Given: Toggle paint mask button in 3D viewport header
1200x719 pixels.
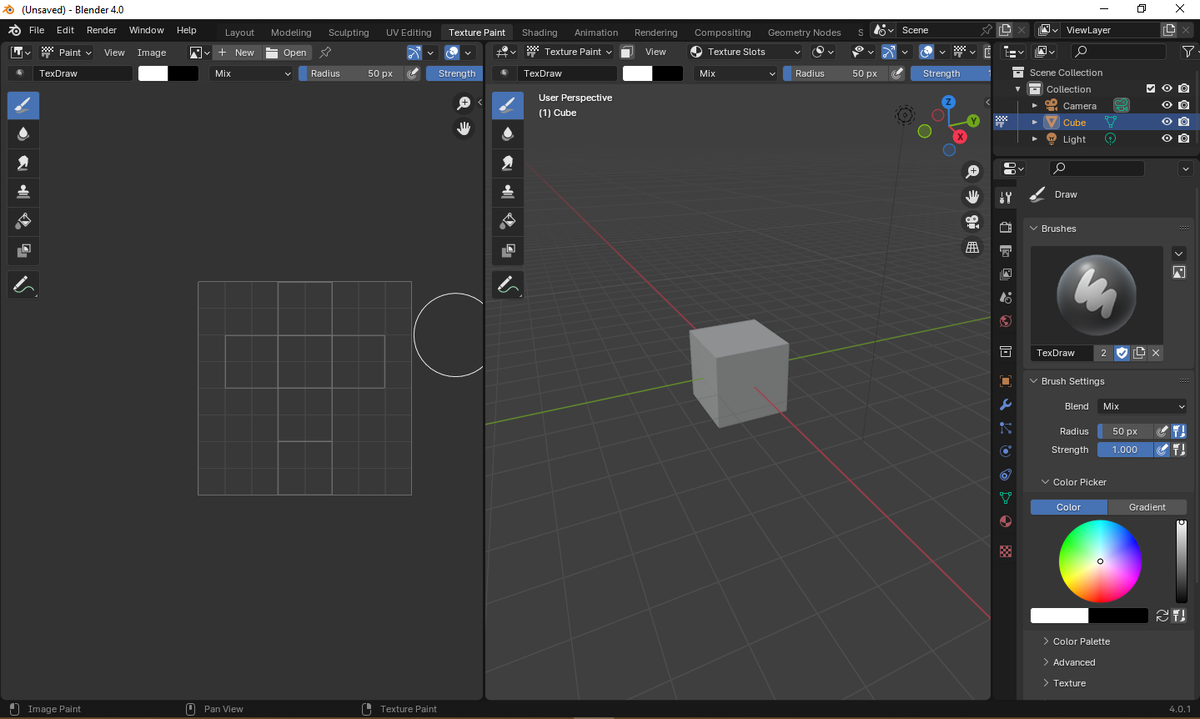Looking at the screenshot, I should click(627, 52).
